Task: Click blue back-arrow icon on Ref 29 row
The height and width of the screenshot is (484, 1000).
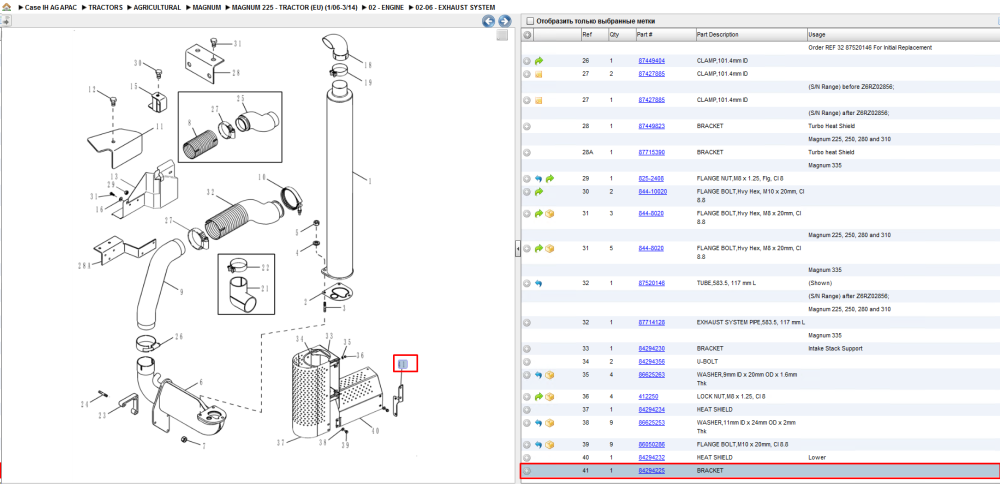Action: click(539, 179)
